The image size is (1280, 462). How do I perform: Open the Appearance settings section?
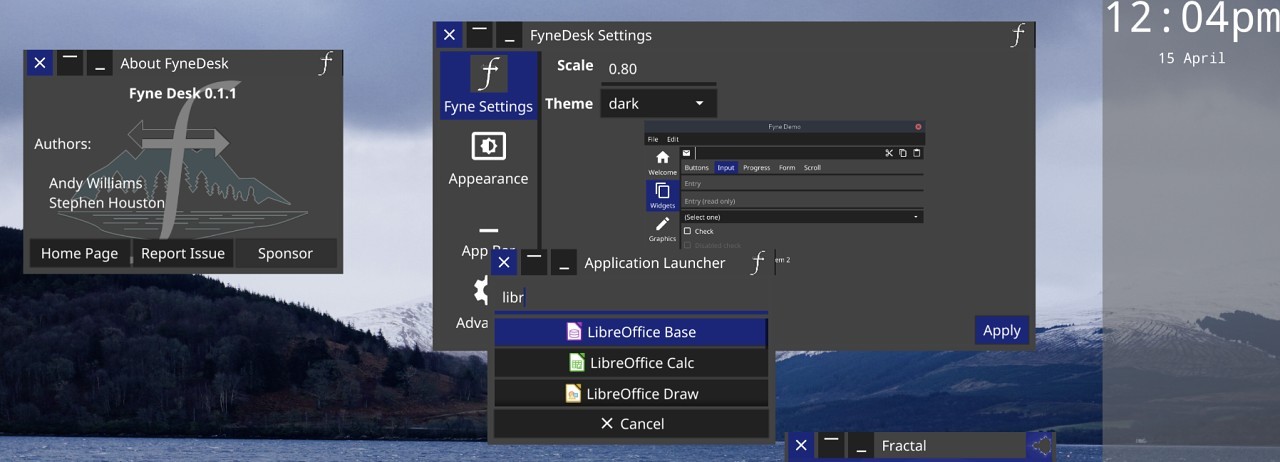pos(488,158)
